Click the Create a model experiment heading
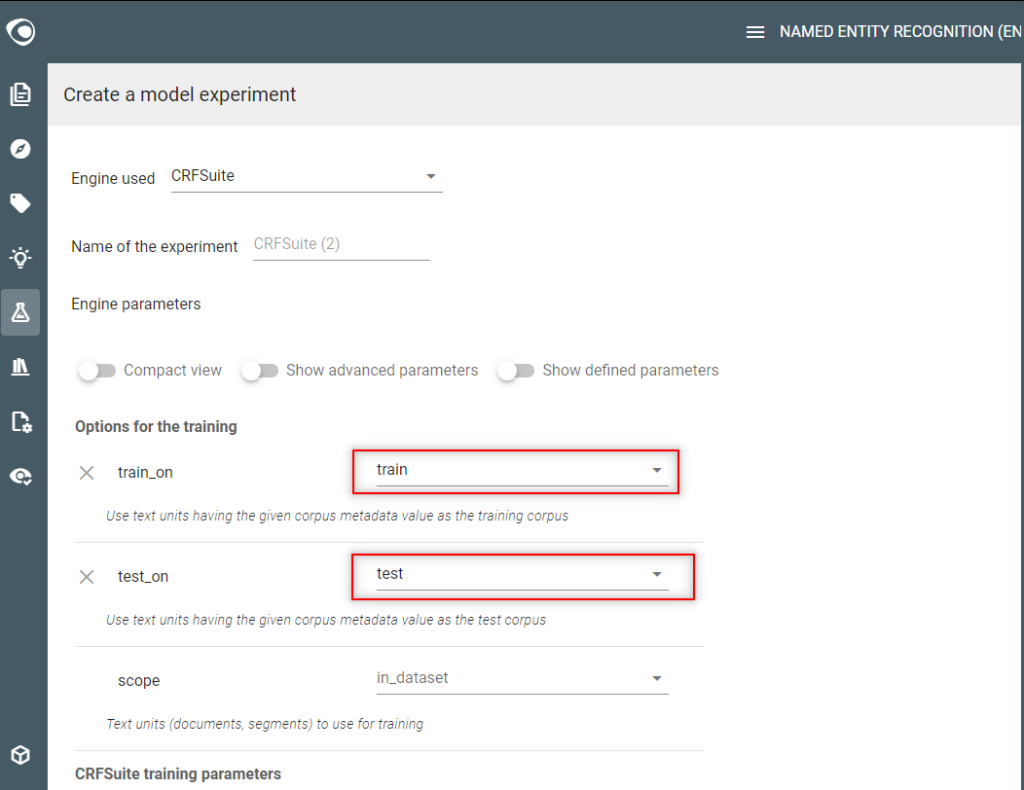Viewport: 1024px width, 790px height. click(180, 95)
